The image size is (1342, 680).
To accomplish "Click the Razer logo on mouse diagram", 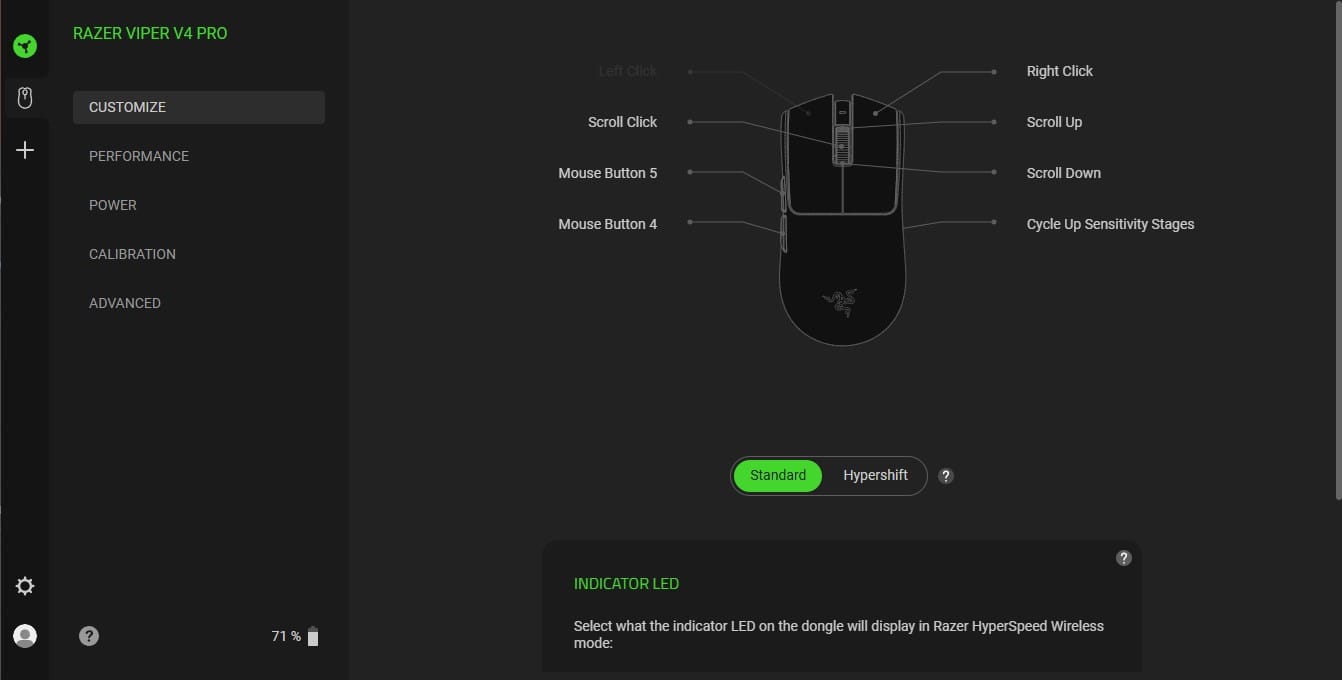I will coord(840,303).
